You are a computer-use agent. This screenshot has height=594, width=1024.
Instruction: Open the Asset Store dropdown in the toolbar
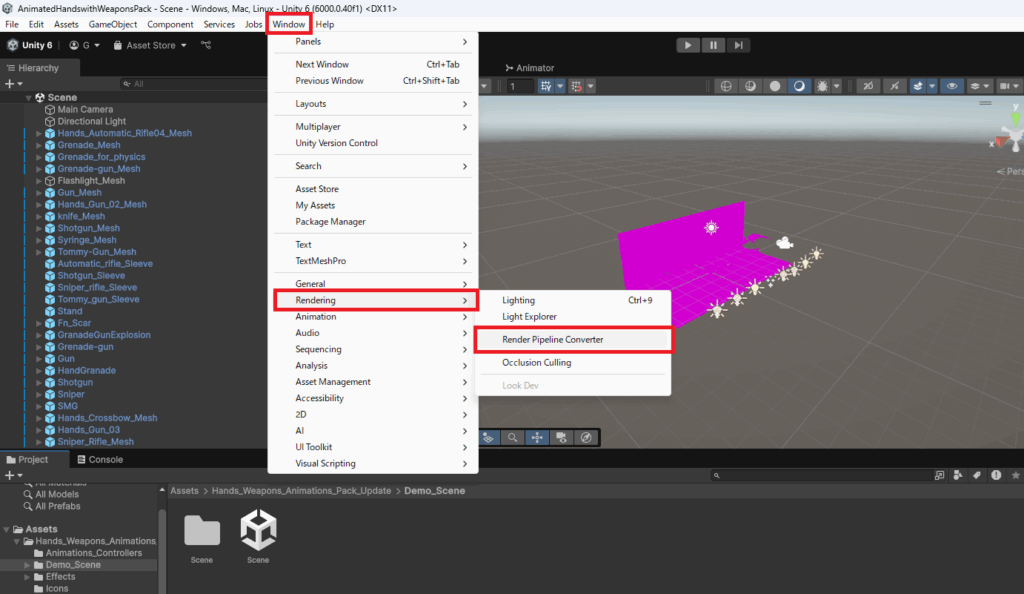[150, 45]
